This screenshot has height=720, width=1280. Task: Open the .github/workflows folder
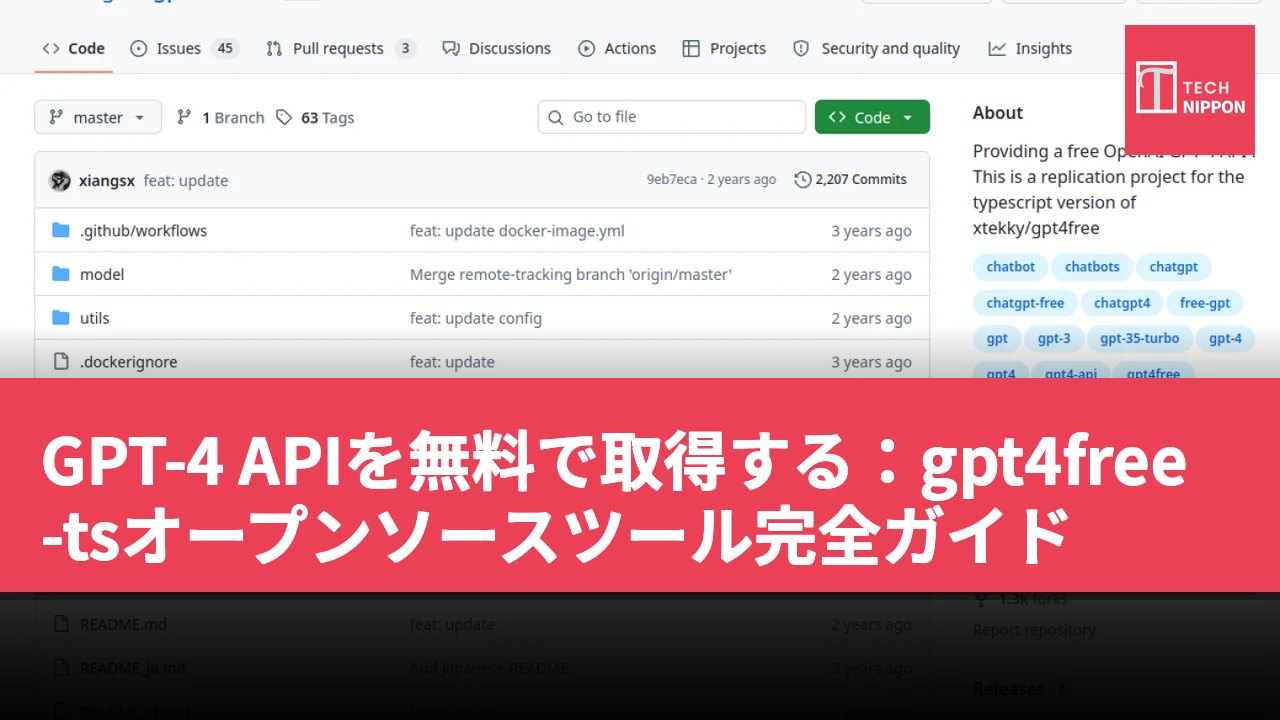[x=143, y=231]
